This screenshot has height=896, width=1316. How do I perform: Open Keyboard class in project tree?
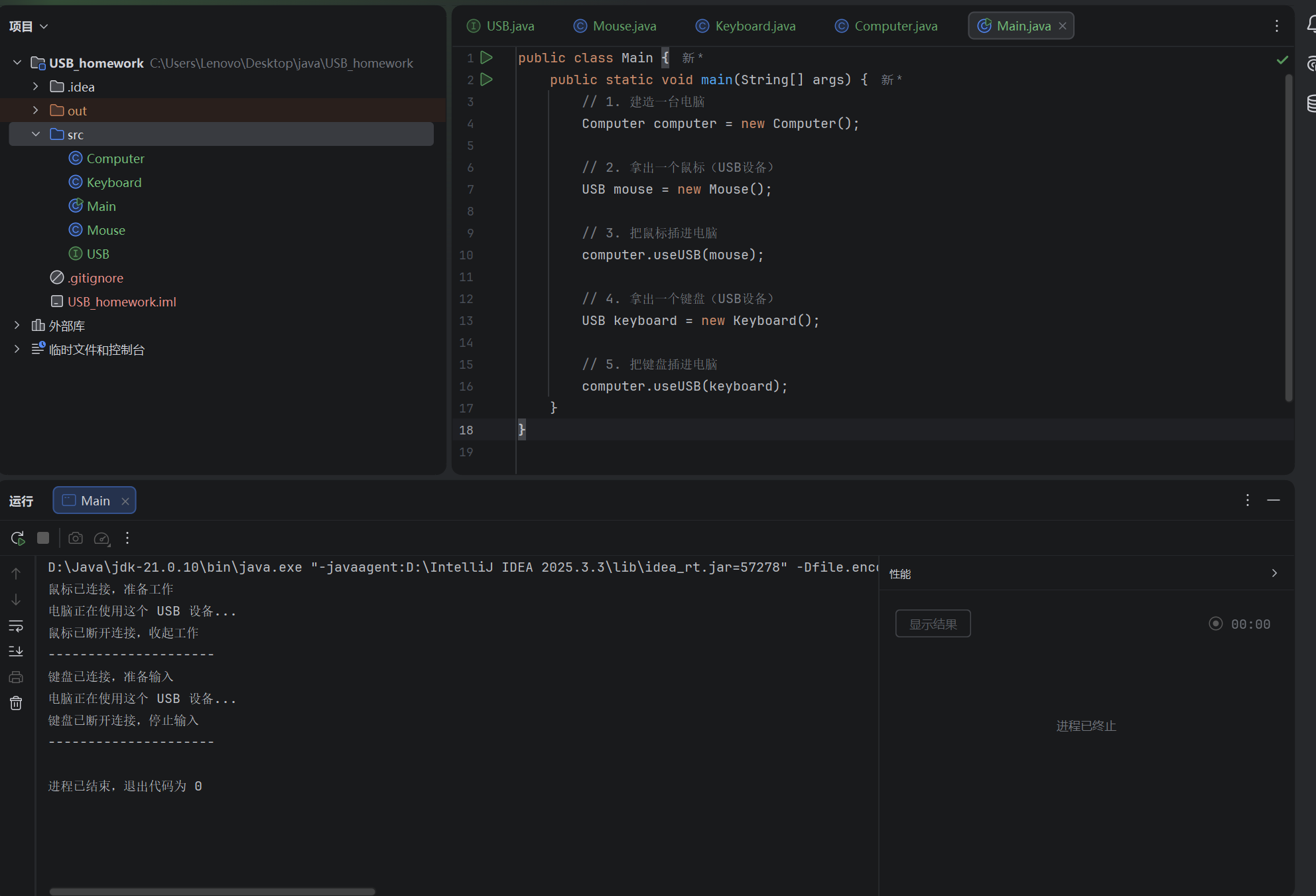click(x=113, y=182)
